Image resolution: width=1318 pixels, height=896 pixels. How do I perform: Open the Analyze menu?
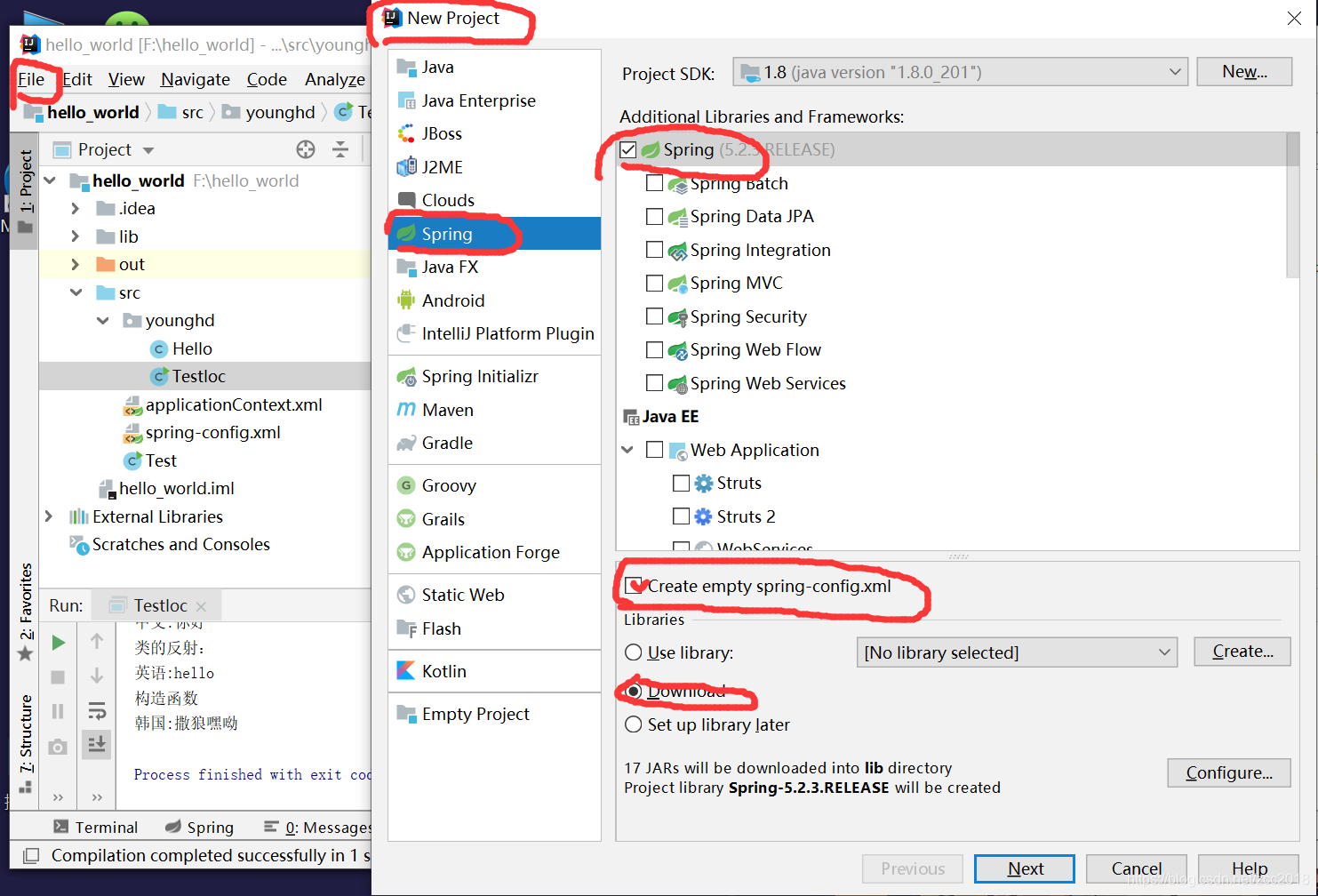(x=335, y=79)
